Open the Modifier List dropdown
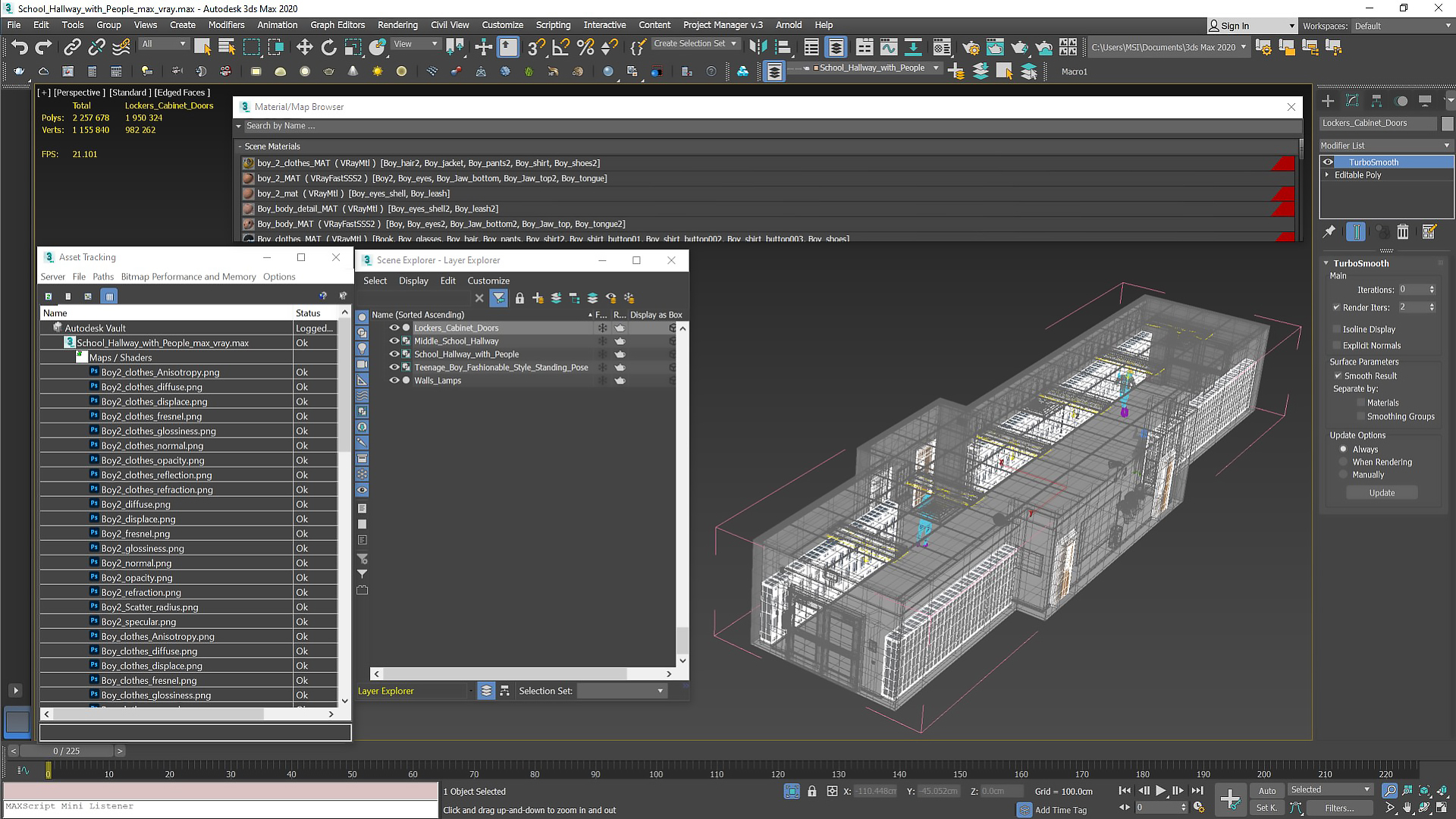 [1385, 146]
